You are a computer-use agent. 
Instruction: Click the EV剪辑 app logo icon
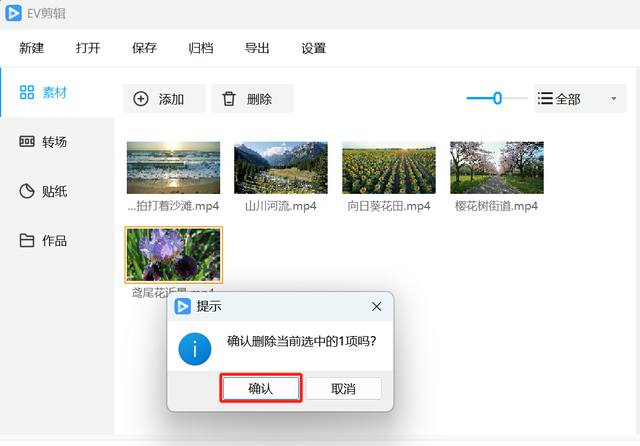[x=13, y=13]
